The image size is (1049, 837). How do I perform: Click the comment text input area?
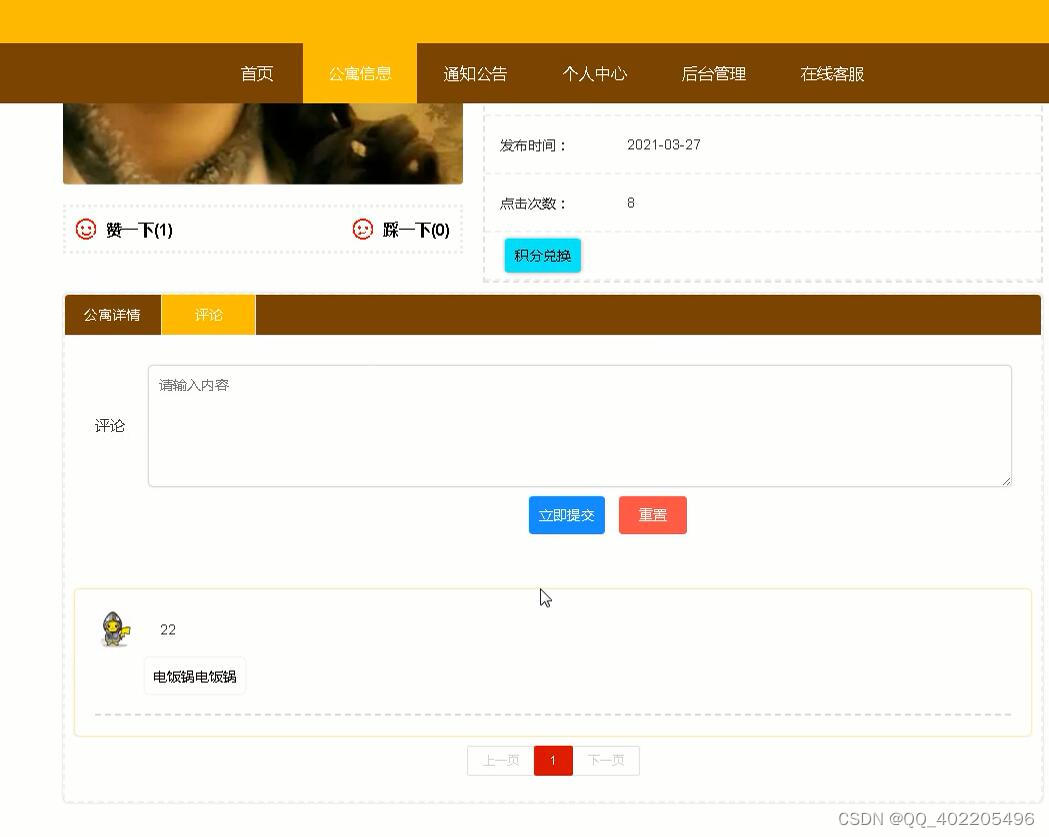coord(580,425)
